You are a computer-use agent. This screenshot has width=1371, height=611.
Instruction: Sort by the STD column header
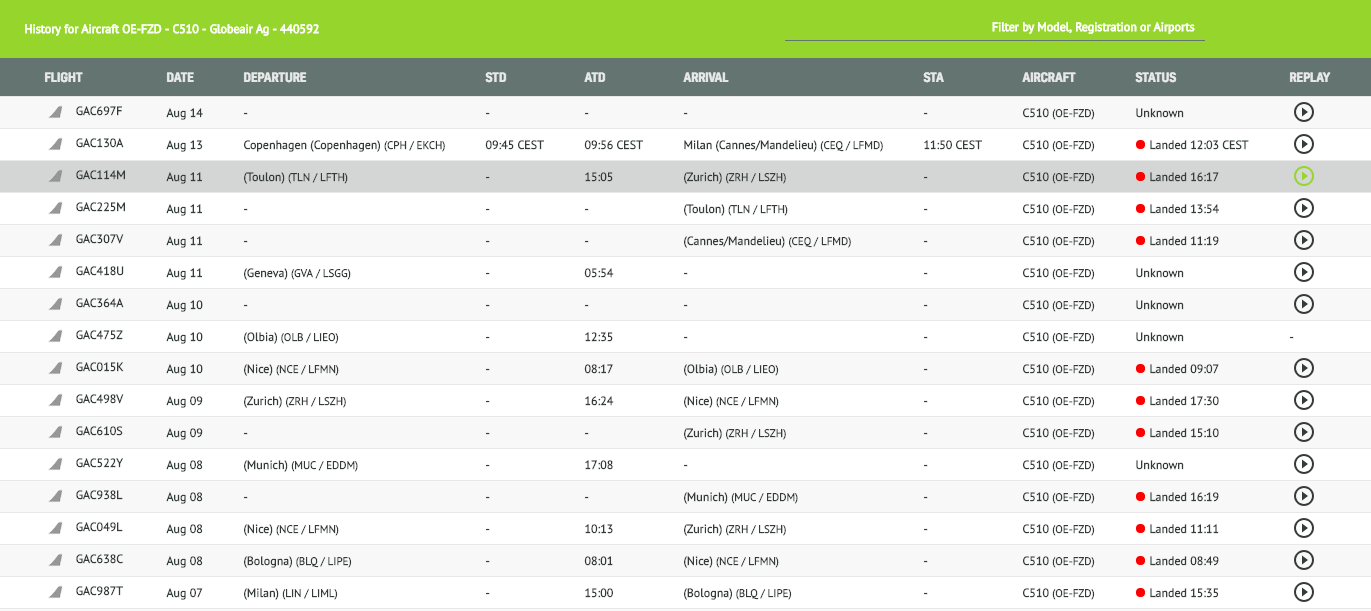tap(496, 77)
